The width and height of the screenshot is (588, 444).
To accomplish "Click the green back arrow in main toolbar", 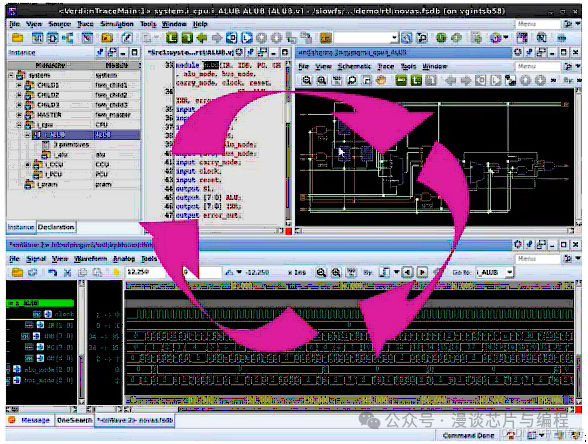I will coord(202,38).
